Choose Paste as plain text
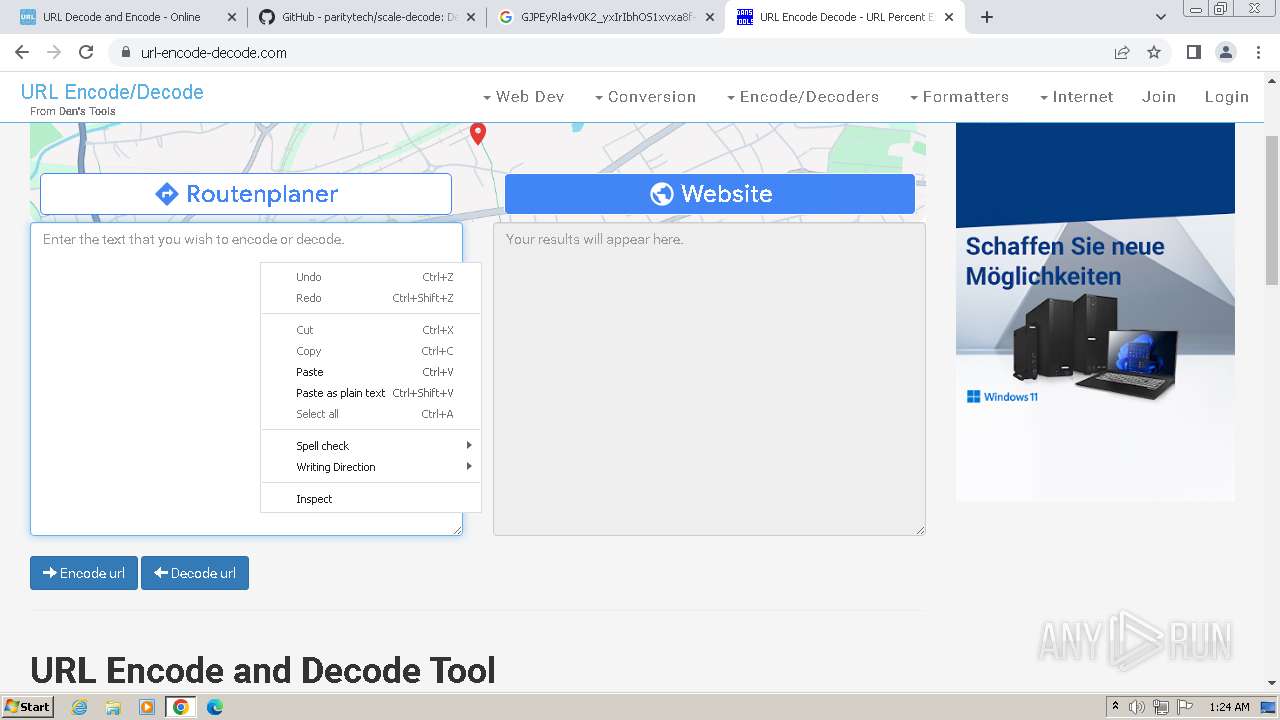Image resolution: width=1280 pixels, height=720 pixels. pos(371,393)
